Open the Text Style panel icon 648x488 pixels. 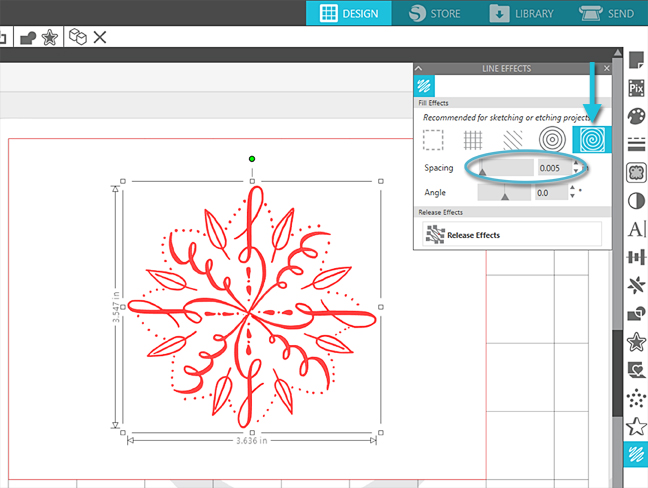pyautogui.click(x=636, y=229)
